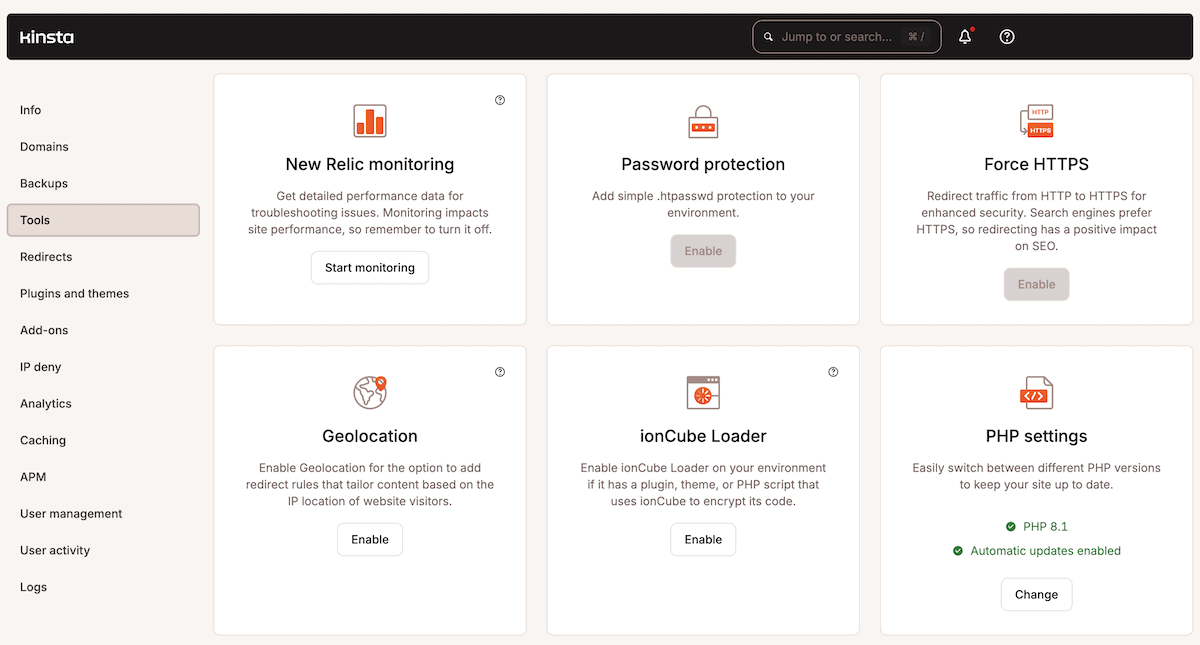Click Geolocation redirect rules description text
The image size is (1200, 645).
click(370, 484)
